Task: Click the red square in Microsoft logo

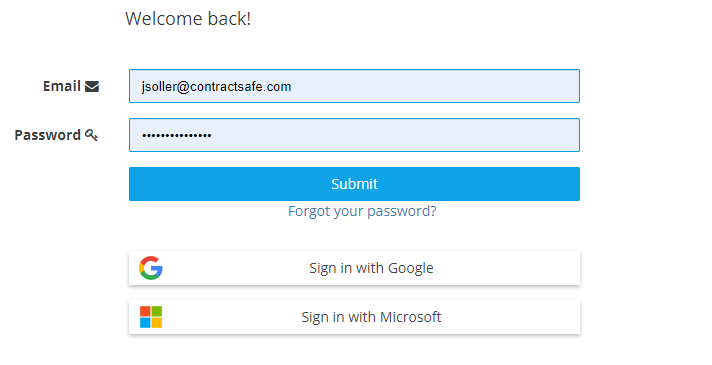Action: pyautogui.click(x=145, y=311)
